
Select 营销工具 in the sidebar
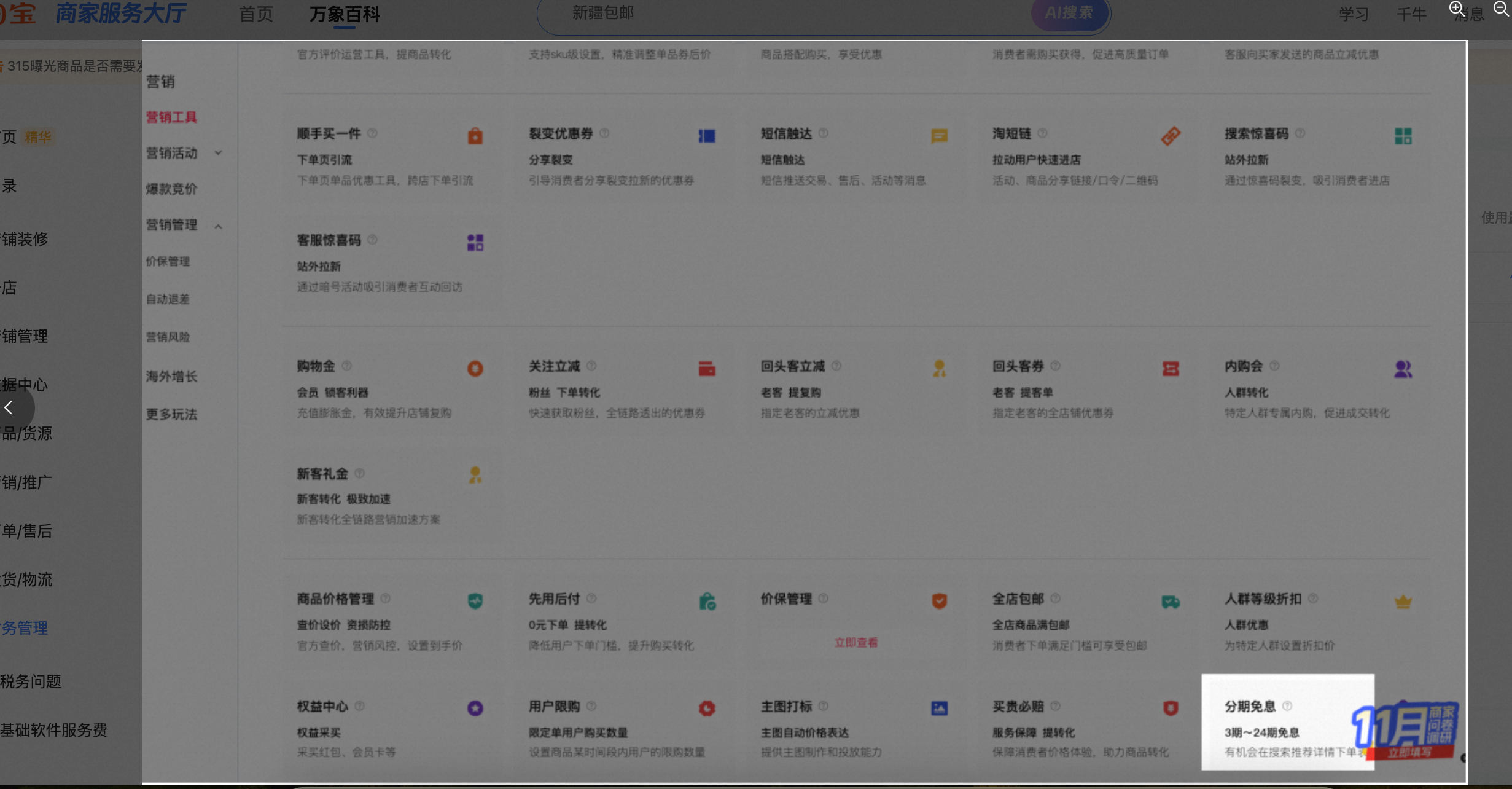pyautogui.click(x=171, y=117)
